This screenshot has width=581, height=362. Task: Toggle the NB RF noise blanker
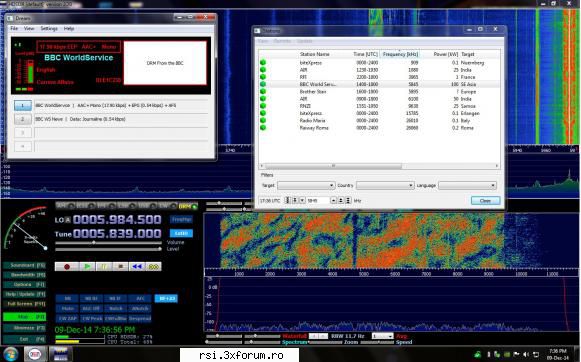pos(91,299)
